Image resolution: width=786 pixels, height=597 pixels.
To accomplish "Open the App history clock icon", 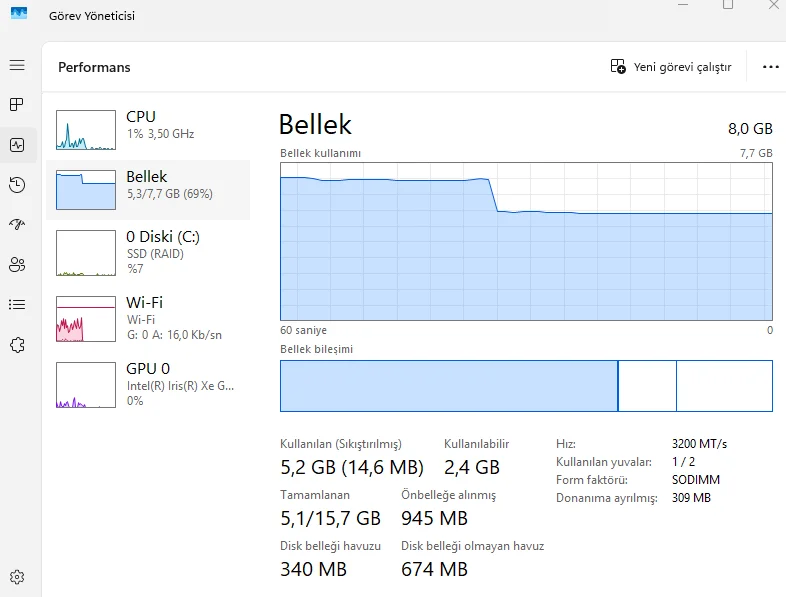I will [17, 184].
